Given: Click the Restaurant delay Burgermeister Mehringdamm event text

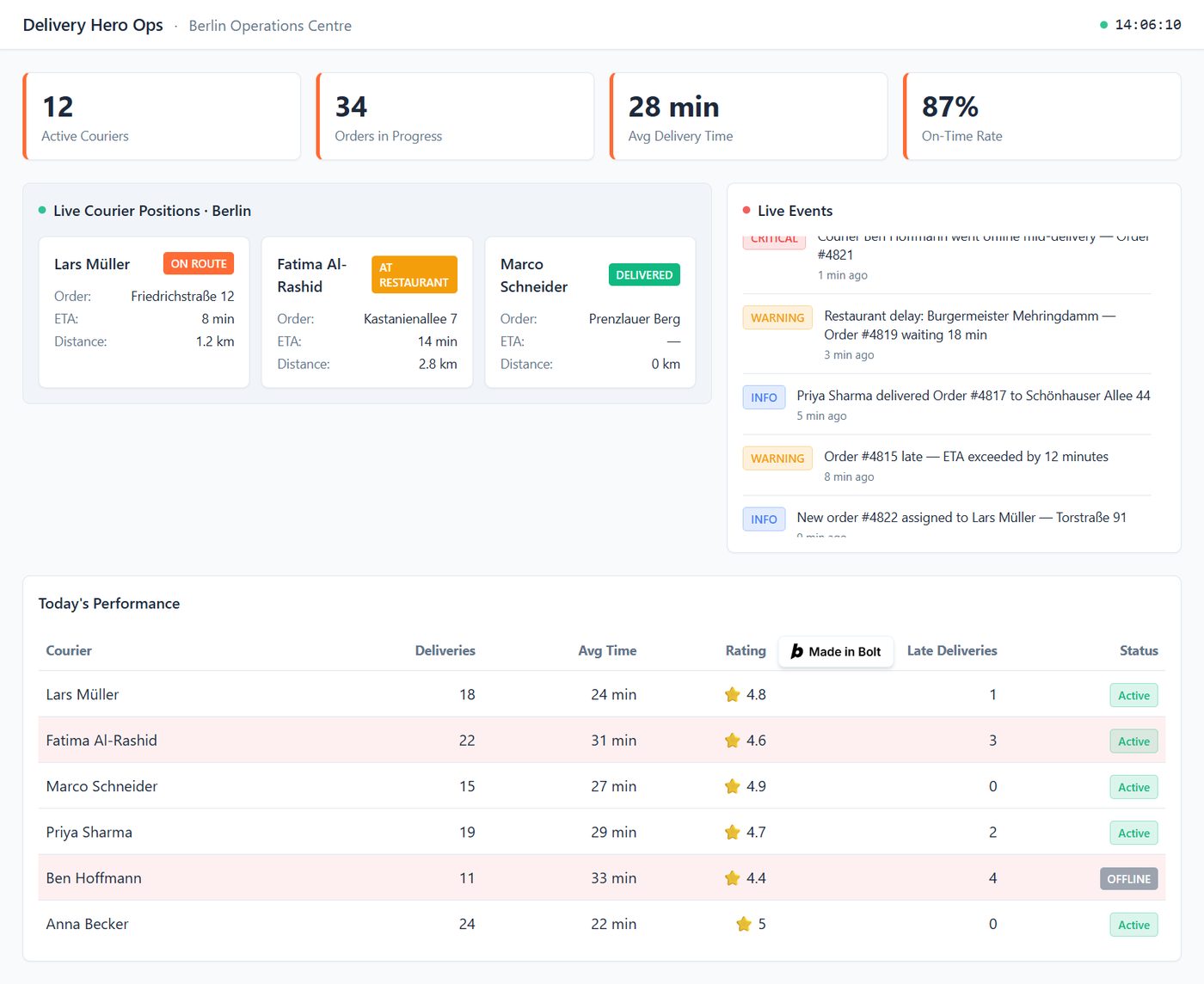Looking at the screenshot, I should [970, 325].
